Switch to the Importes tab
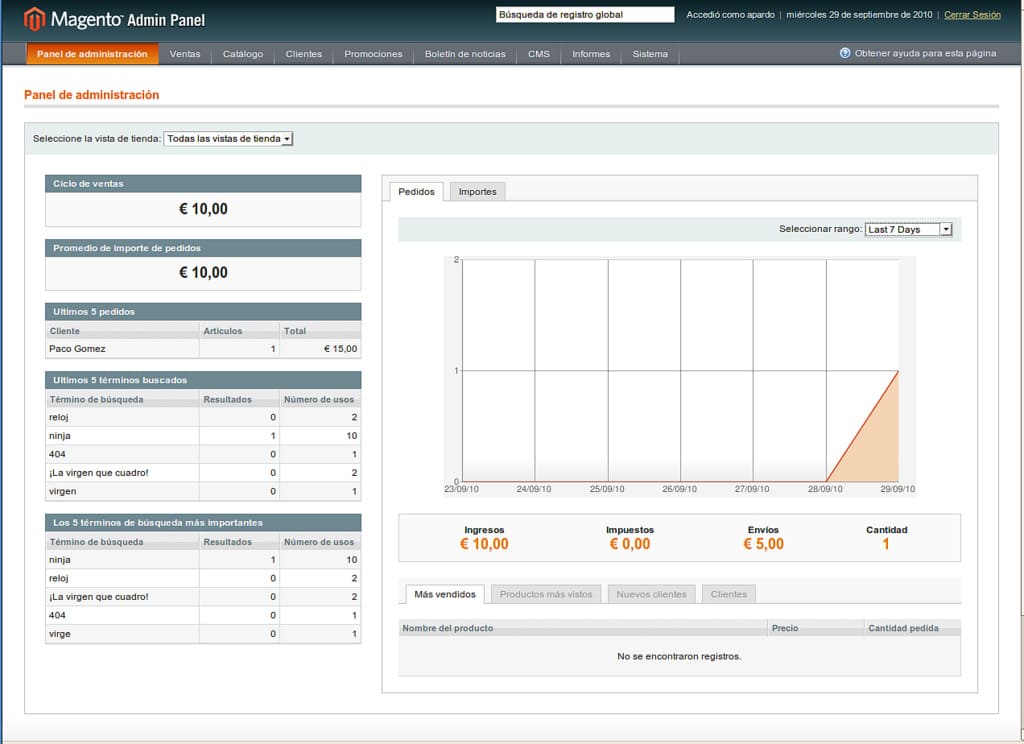The height and width of the screenshot is (744, 1024). click(477, 190)
